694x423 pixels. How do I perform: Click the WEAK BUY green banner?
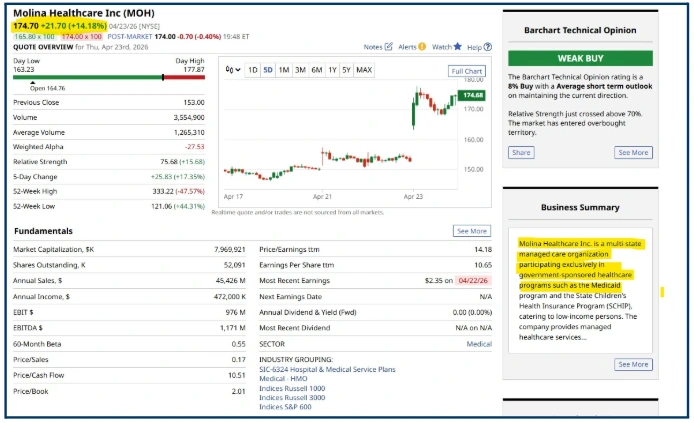pyautogui.click(x=580, y=58)
